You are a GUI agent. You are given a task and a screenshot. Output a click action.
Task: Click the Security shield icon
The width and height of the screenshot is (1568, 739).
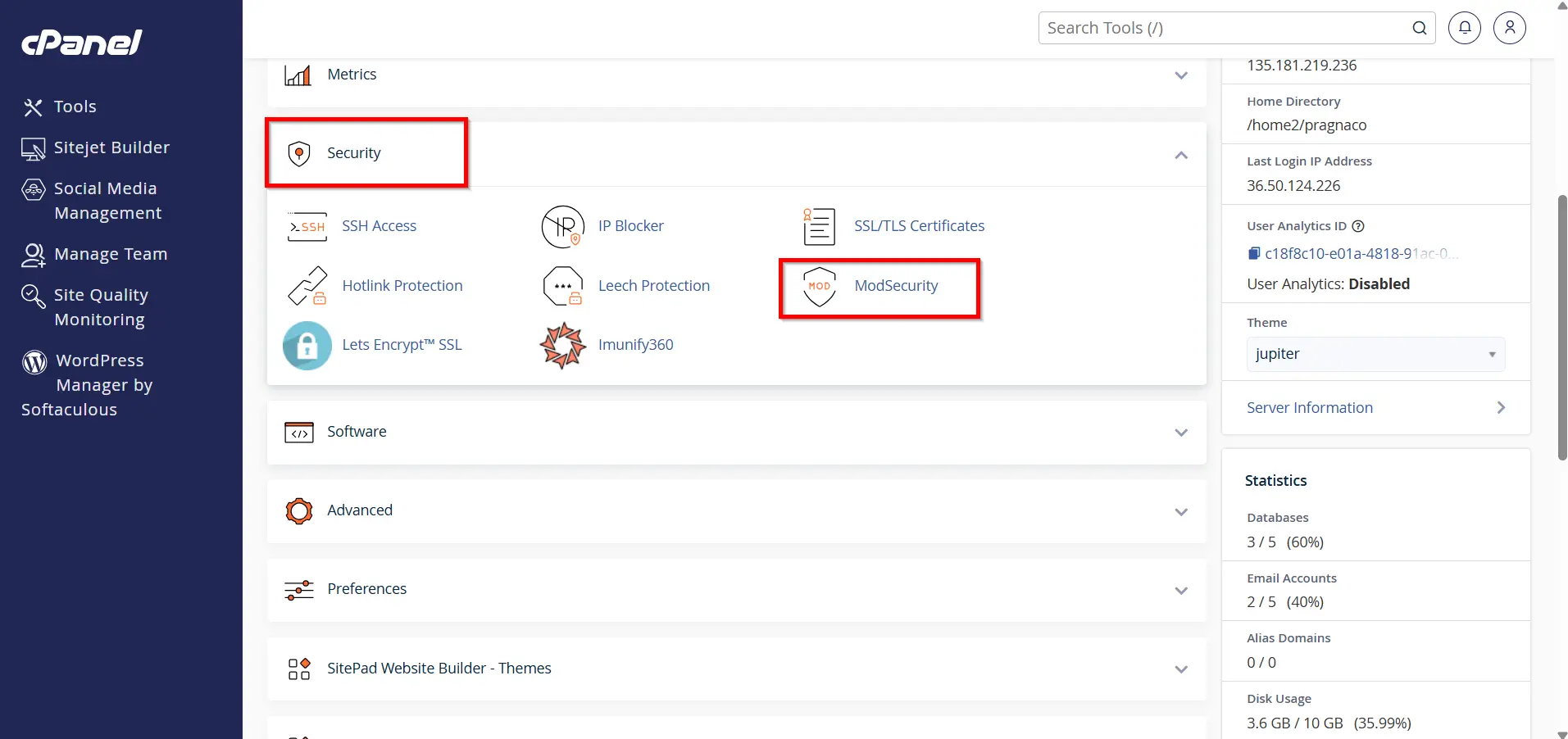coord(299,153)
